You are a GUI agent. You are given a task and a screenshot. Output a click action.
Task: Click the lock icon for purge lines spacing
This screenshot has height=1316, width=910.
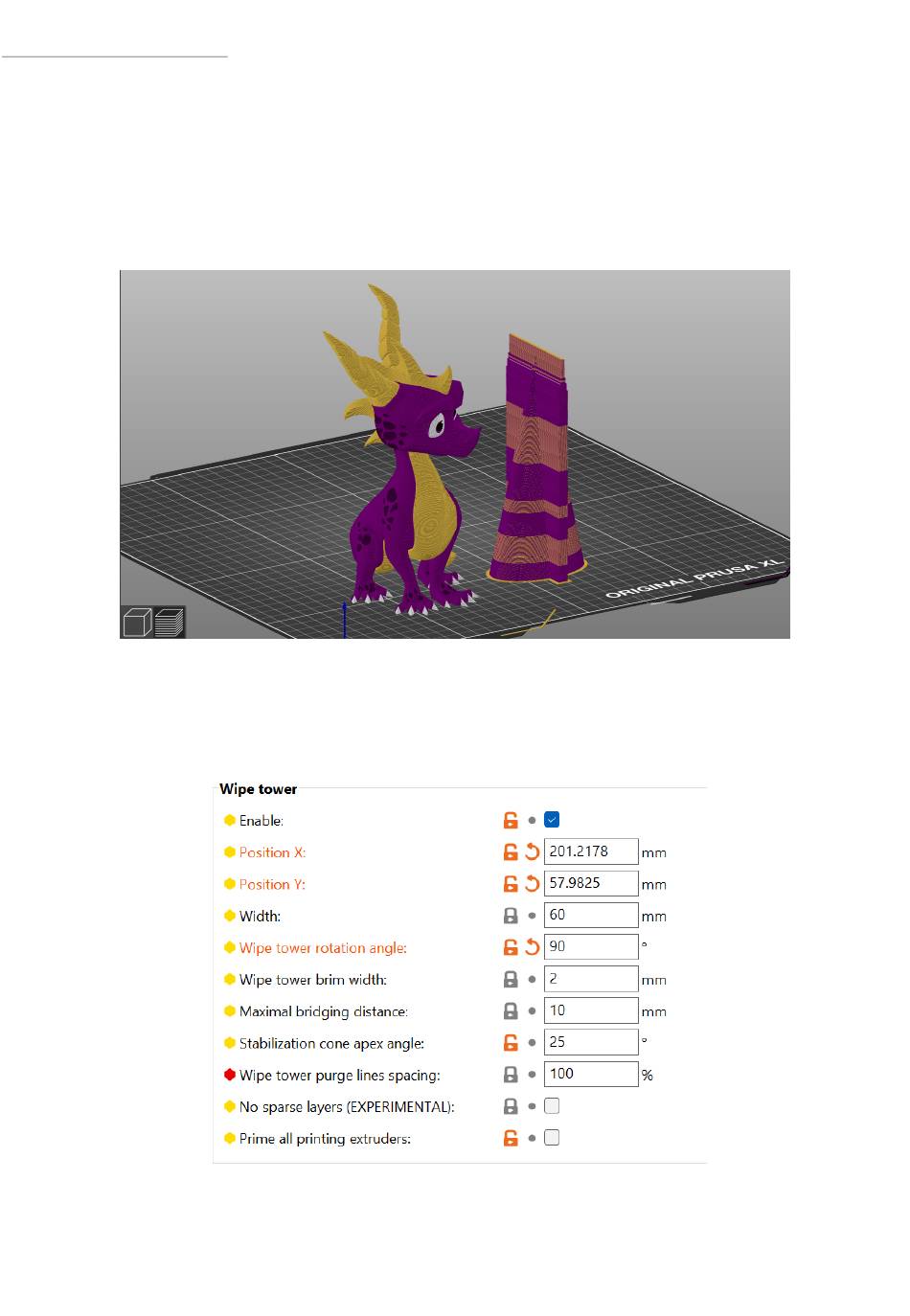tap(511, 1075)
